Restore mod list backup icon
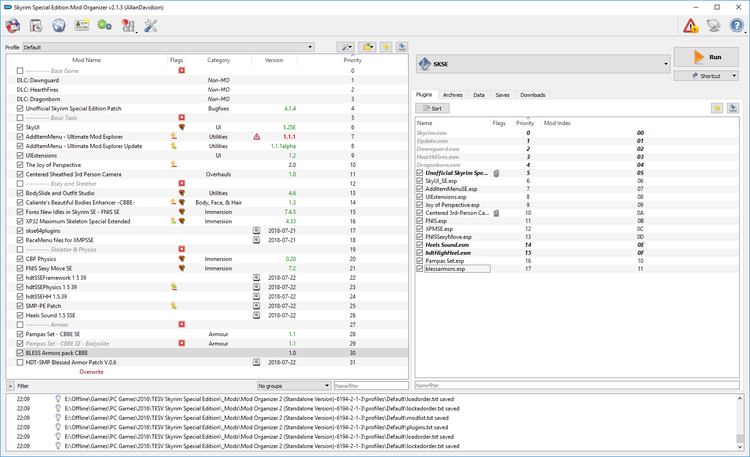 point(386,47)
